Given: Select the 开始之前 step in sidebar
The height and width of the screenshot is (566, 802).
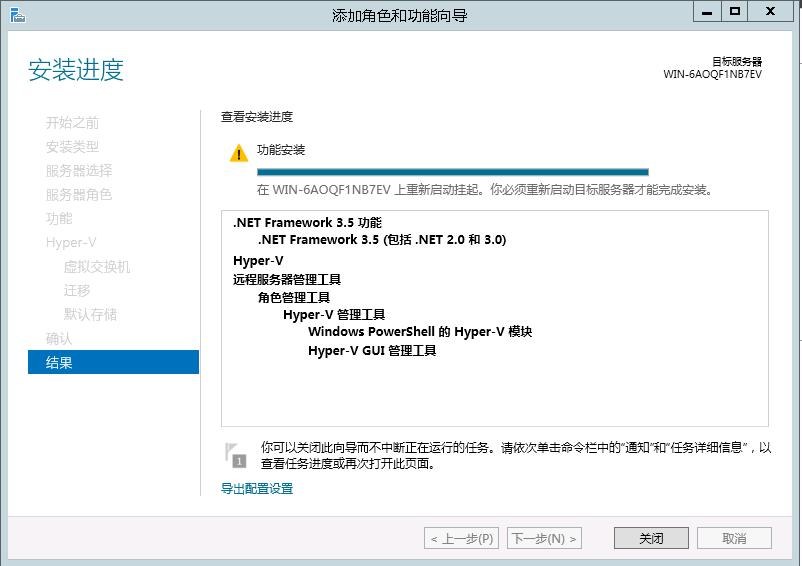Looking at the screenshot, I should 72,123.
